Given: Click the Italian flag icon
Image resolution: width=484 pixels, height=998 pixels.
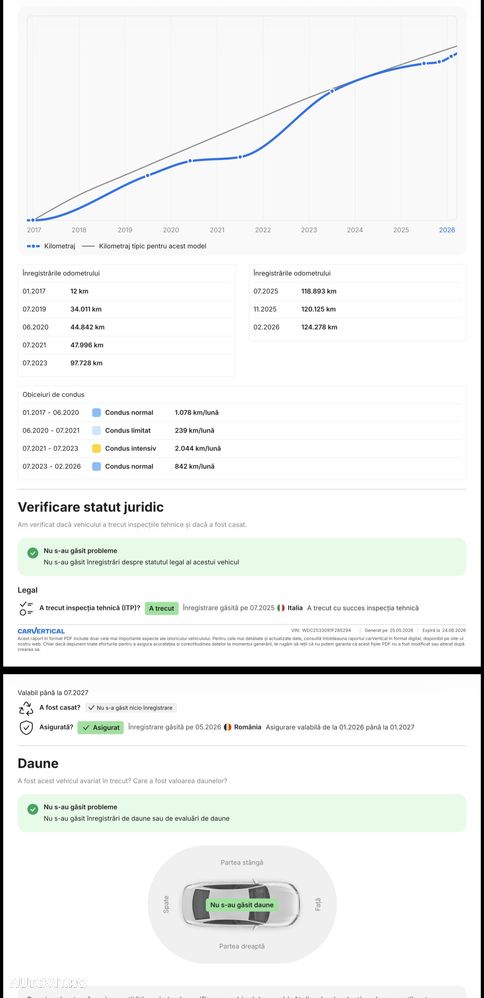Looking at the screenshot, I should click(x=281, y=608).
